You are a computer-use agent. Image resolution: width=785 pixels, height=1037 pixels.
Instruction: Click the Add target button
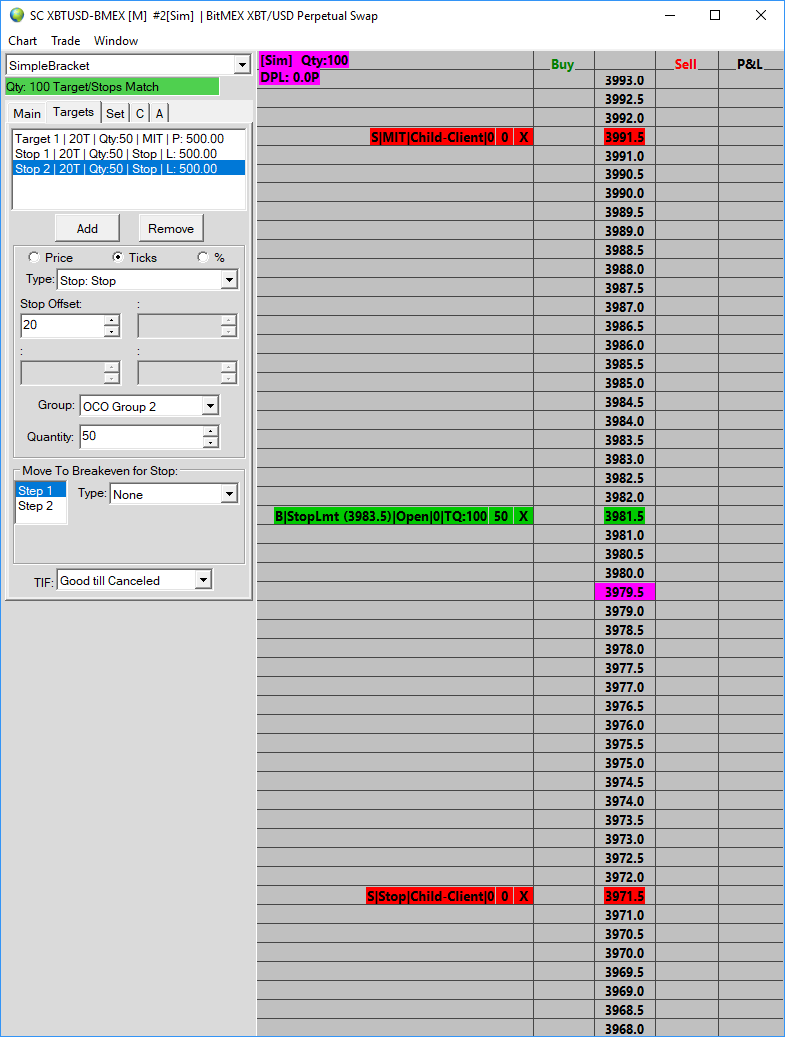[x=87, y=228]
